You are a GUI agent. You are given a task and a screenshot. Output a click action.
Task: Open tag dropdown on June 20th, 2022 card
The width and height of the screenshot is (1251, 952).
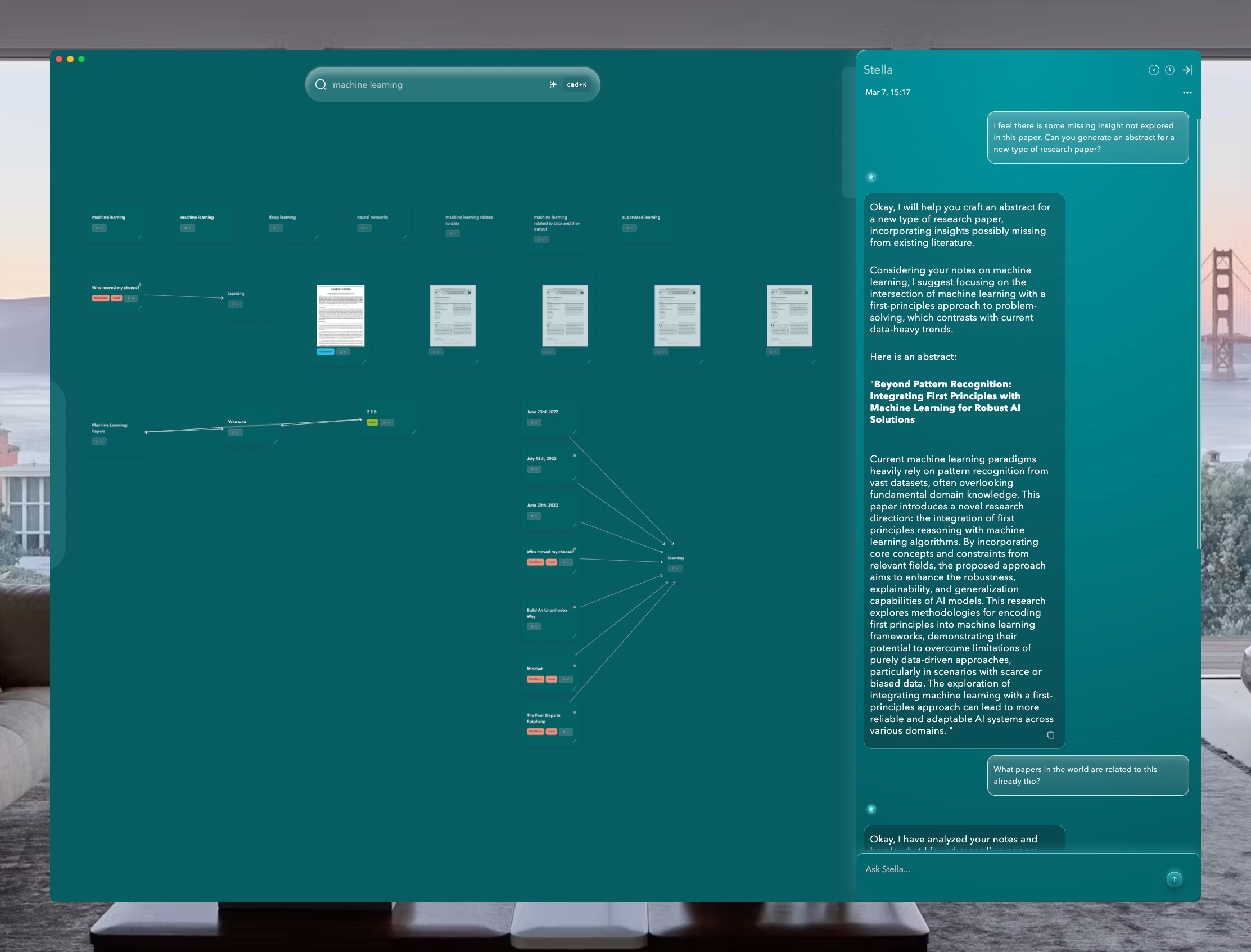pyautogui.click(x=534, y=516)
